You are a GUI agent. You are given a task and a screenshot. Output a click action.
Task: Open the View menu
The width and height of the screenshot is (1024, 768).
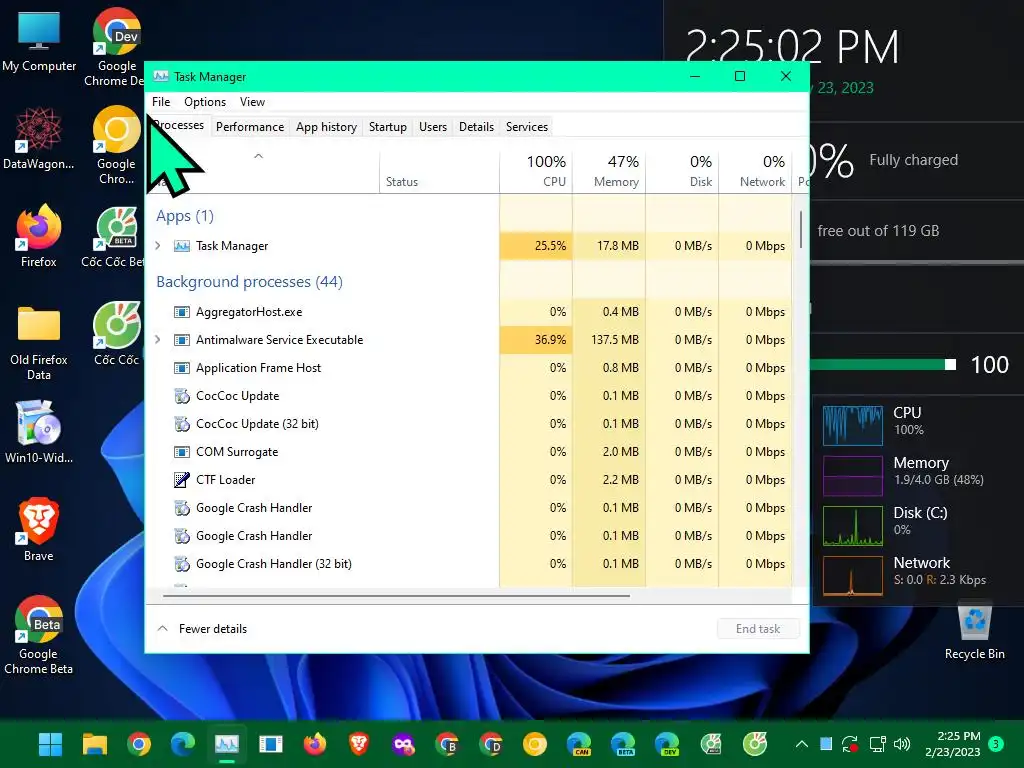(x=252, y=102)
